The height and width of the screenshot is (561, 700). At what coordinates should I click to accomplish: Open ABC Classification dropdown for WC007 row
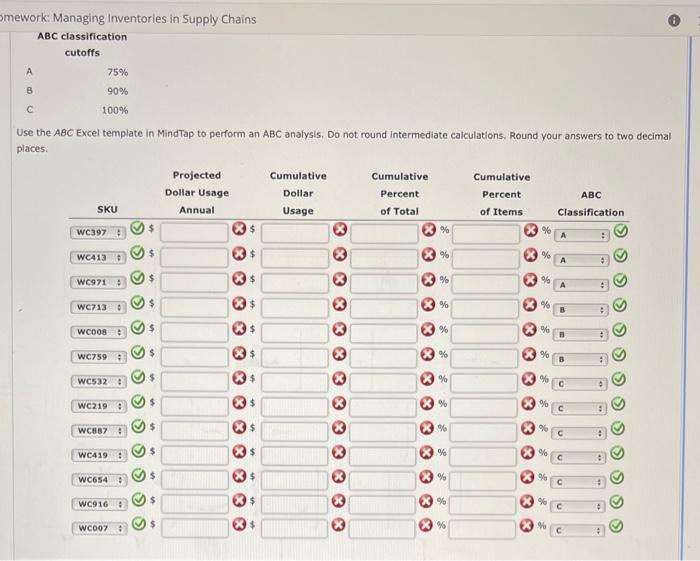click(577, 531)
